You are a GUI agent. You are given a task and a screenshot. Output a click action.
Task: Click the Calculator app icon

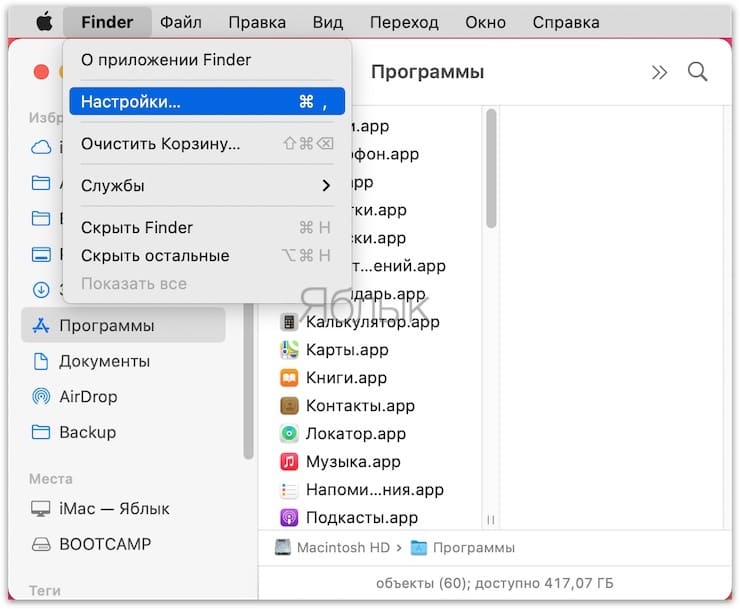(289, 322)
